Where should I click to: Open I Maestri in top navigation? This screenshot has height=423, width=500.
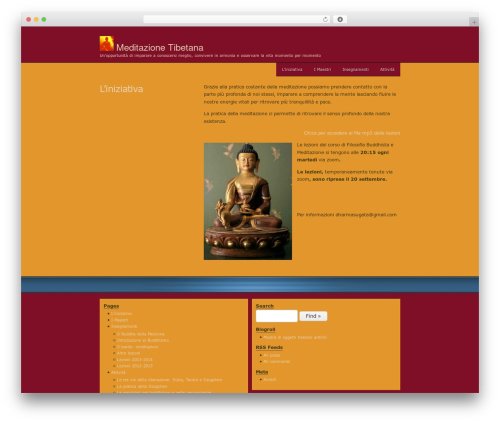tap(322, 69)
